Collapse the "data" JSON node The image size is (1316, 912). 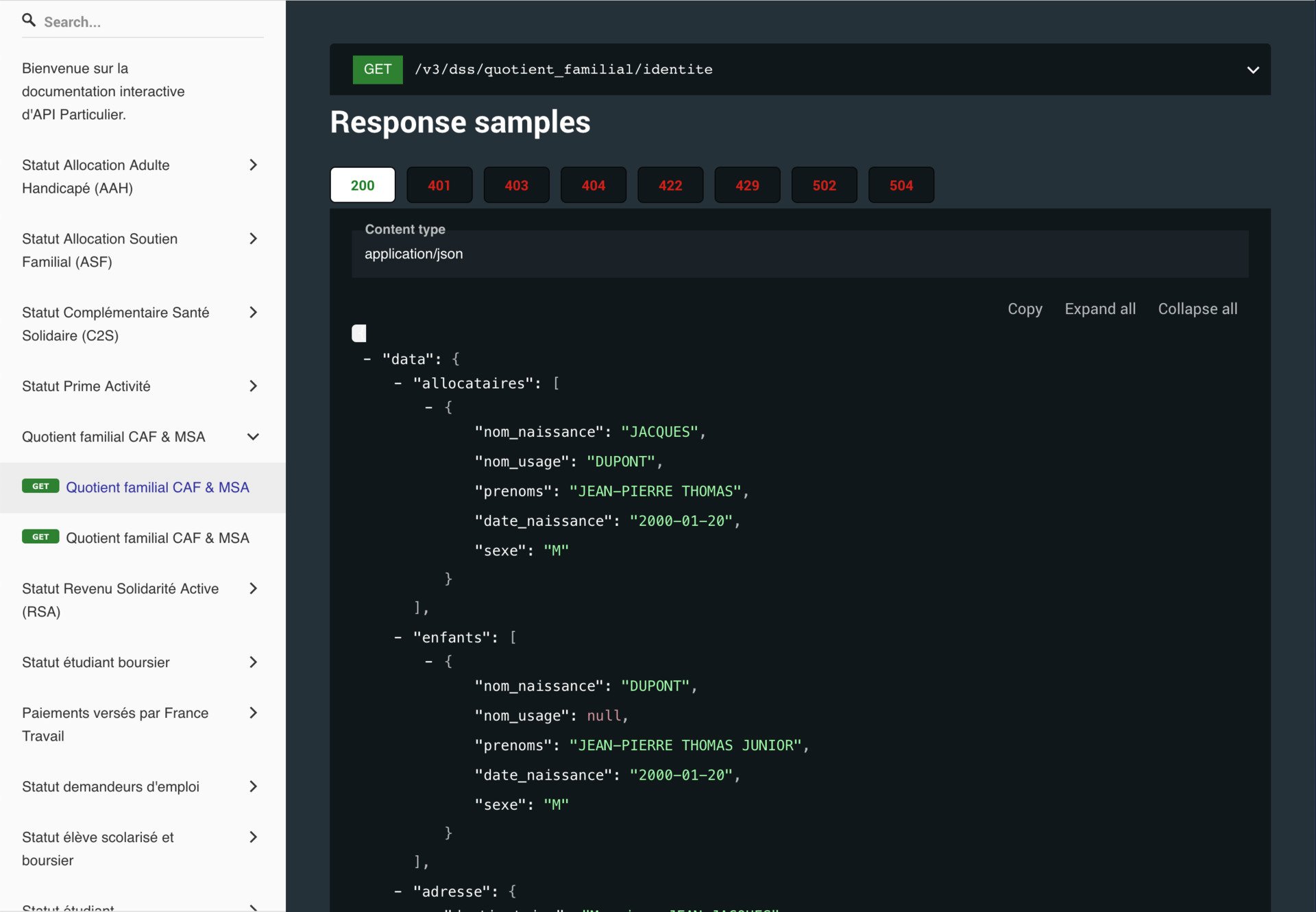(x=367, y=359)
